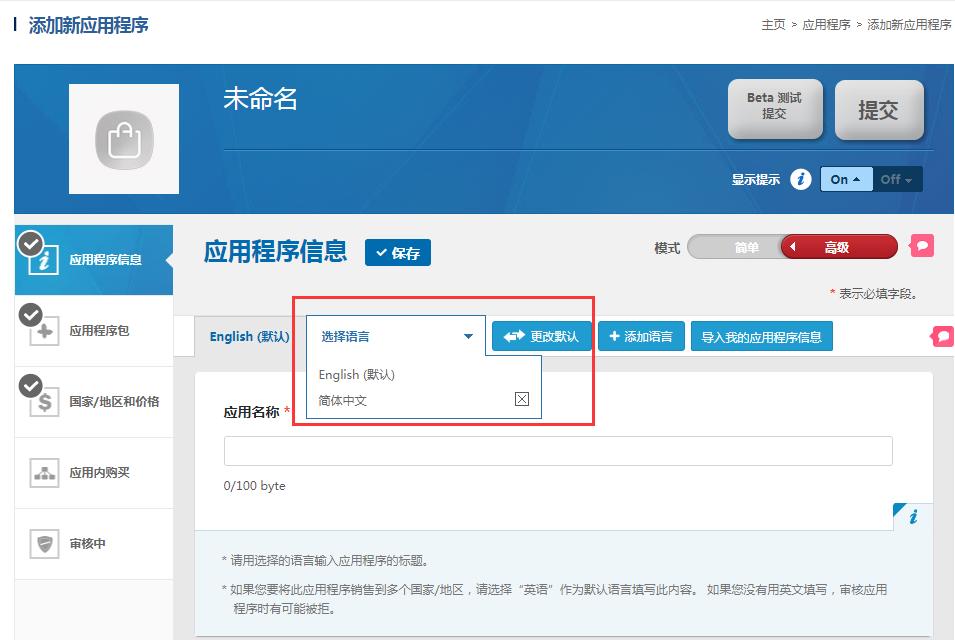
Task: Open the pink feedback icon beside 模式
Action: (921, 245)
